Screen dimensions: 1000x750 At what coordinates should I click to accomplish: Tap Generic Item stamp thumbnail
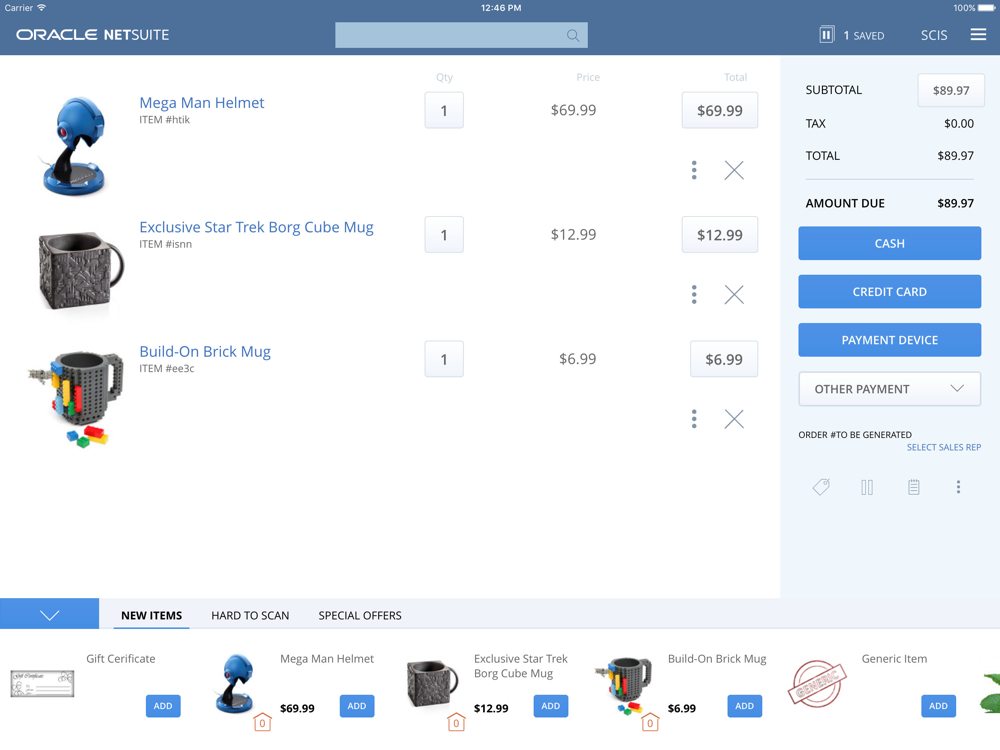click(x=817, y=684)
